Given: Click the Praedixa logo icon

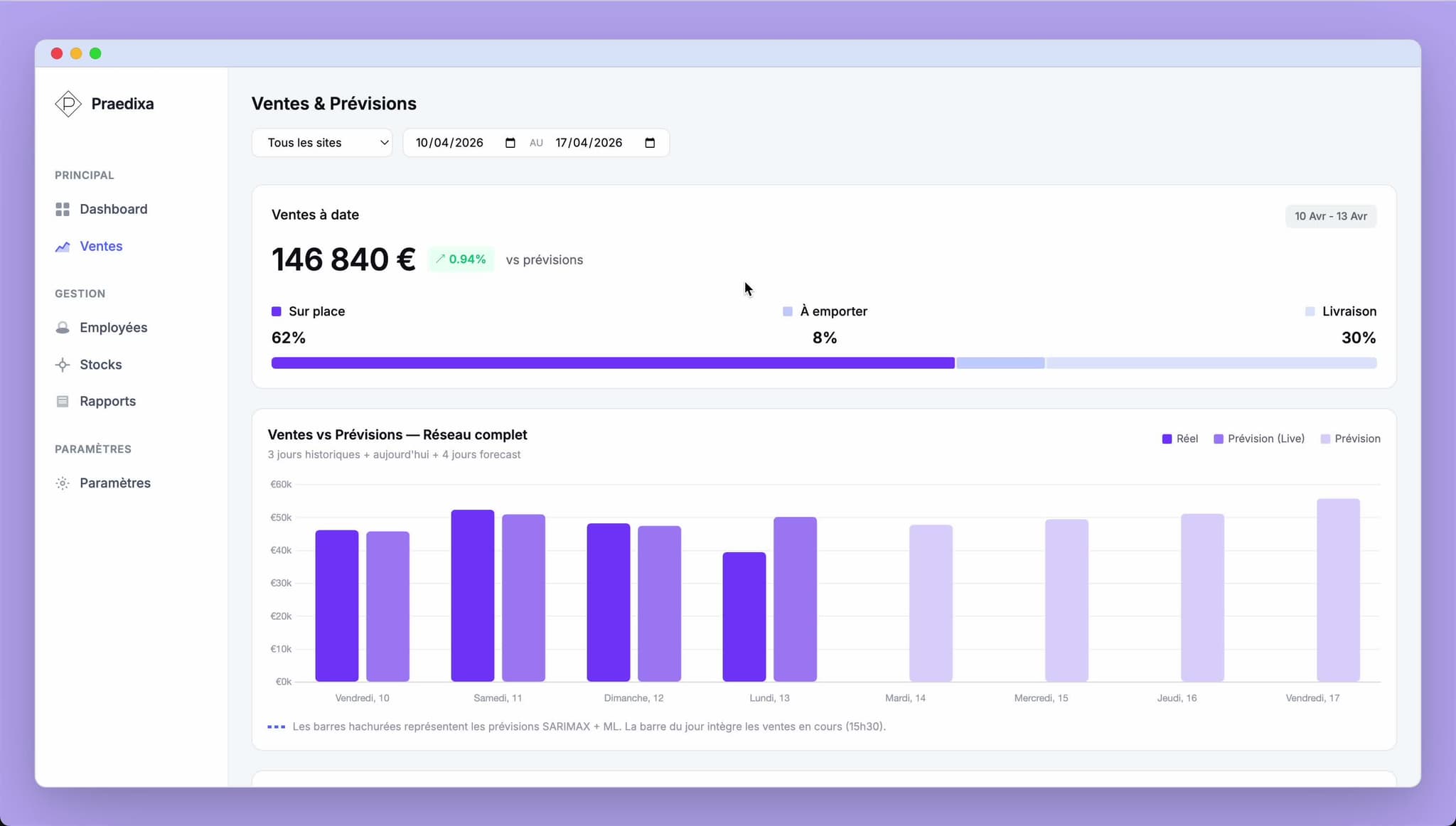Looking at the screenshot, I should click(68, 104).
